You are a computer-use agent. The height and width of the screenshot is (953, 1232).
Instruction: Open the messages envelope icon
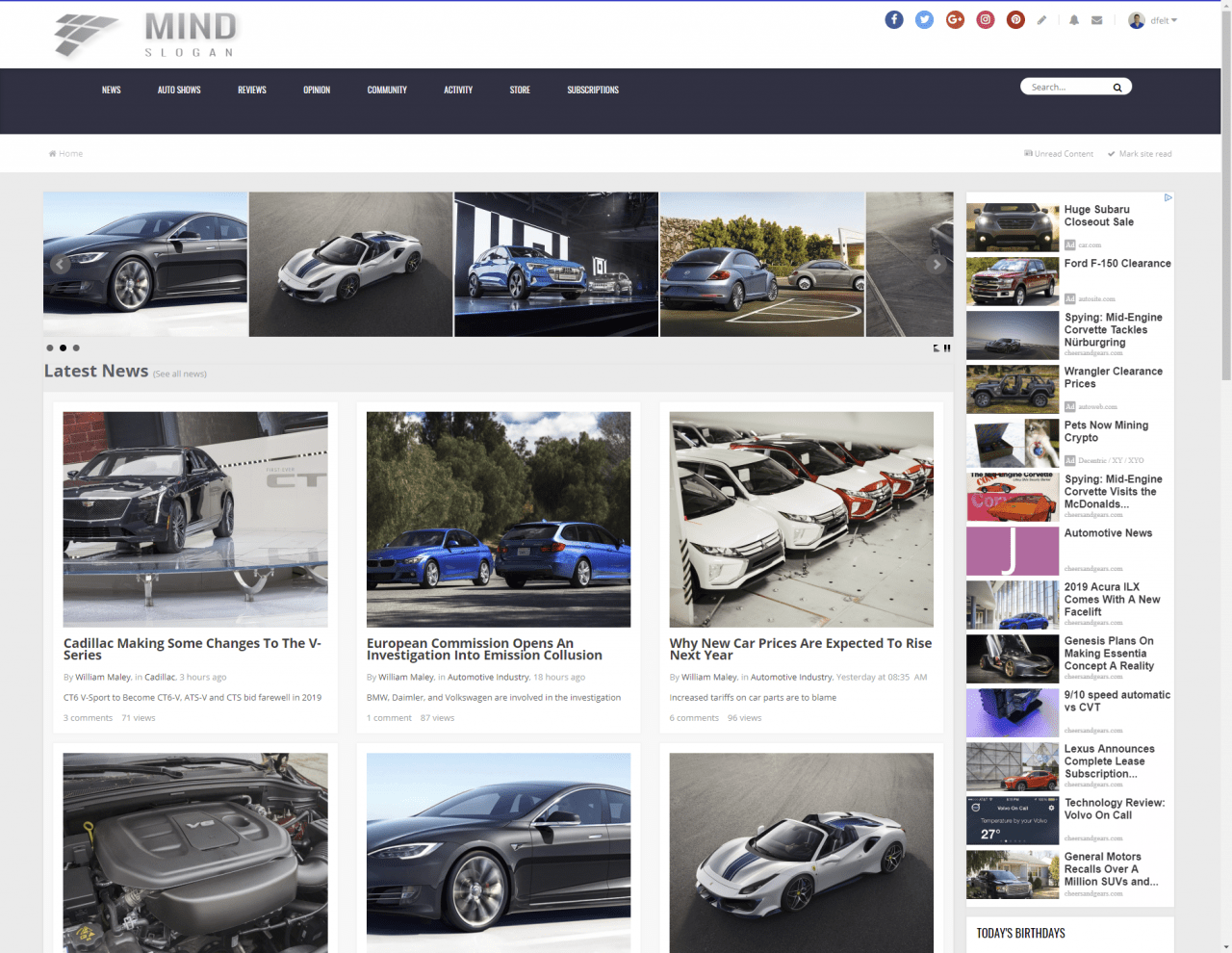click(x=1096, y=20)
